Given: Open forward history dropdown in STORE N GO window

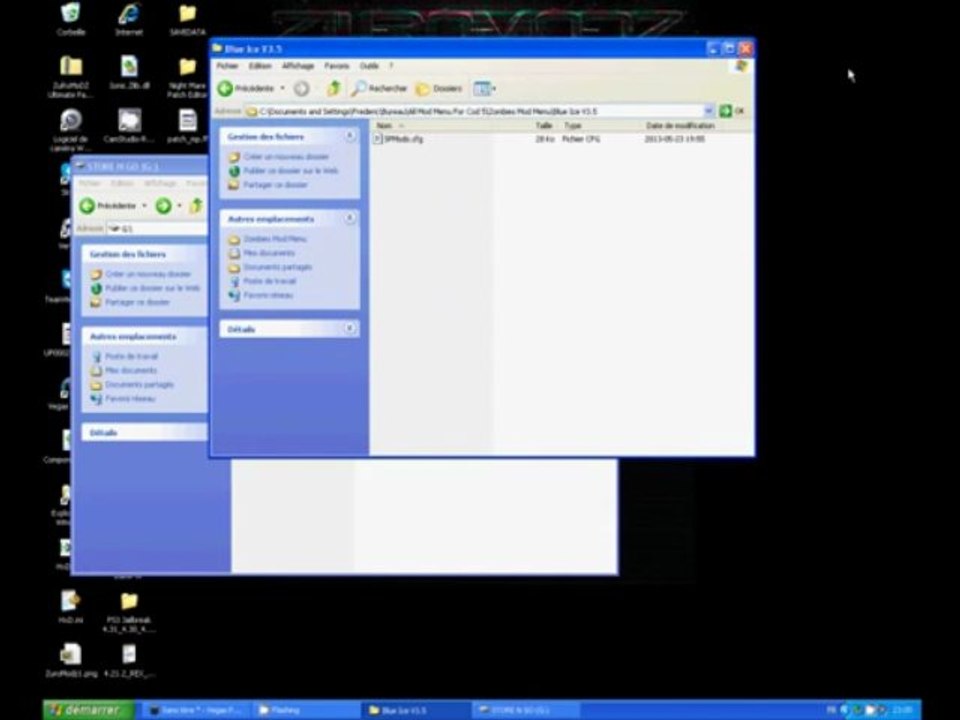Looking at the screenshot, I should click(179, 206).
